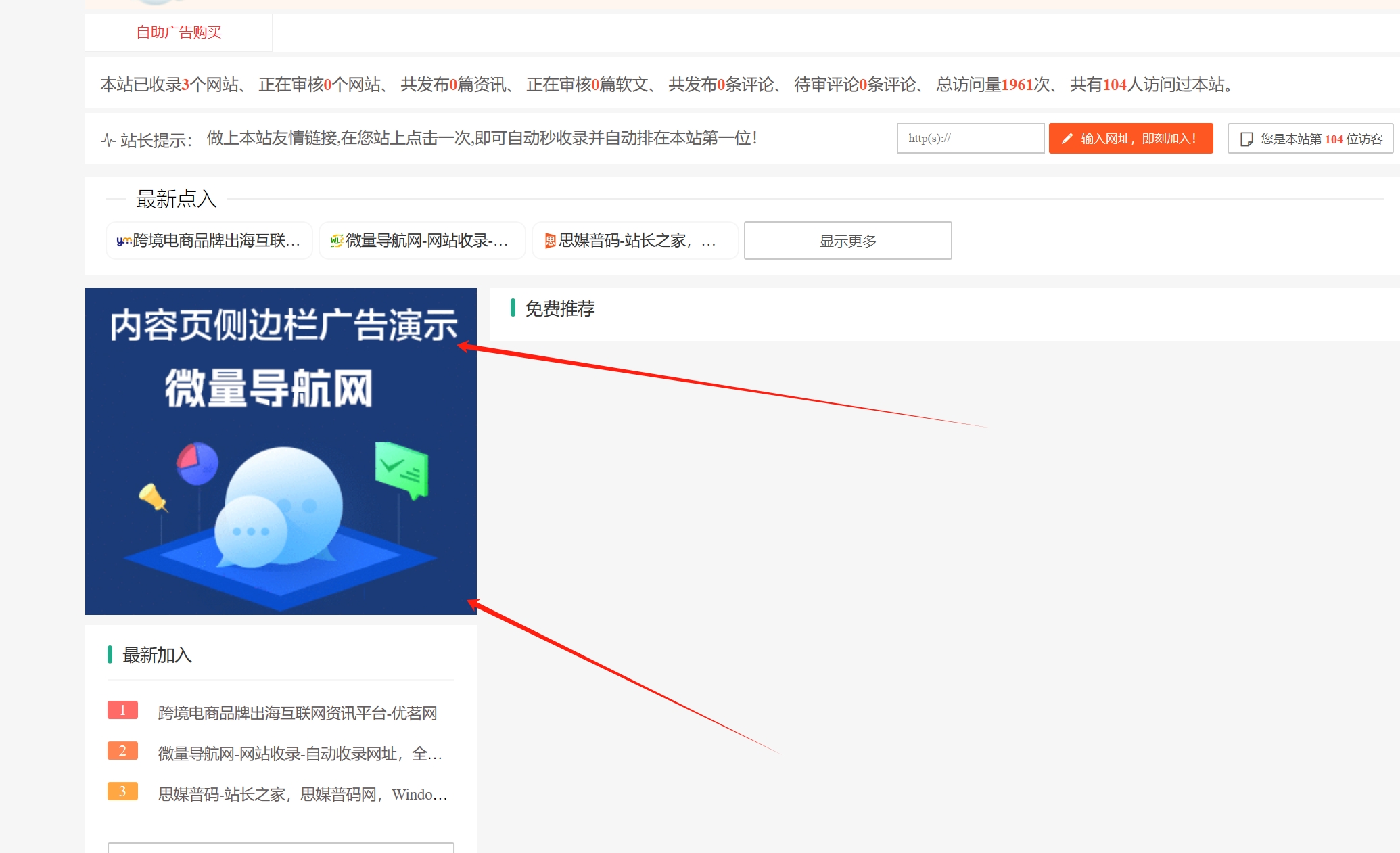Viewport: 1400px width, 853px height.
Task: Select the 免费推荐 section heading
Action: (x=559, y=308)
